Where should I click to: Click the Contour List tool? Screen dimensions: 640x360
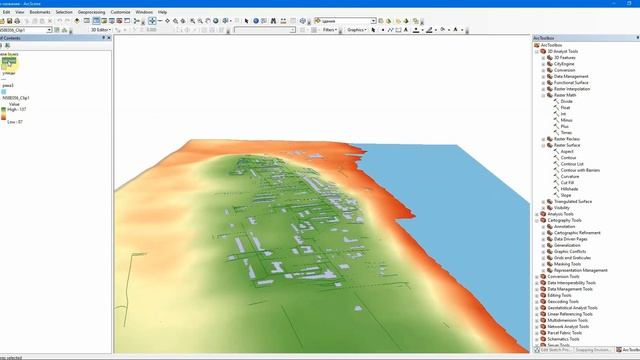coord(572,164)
